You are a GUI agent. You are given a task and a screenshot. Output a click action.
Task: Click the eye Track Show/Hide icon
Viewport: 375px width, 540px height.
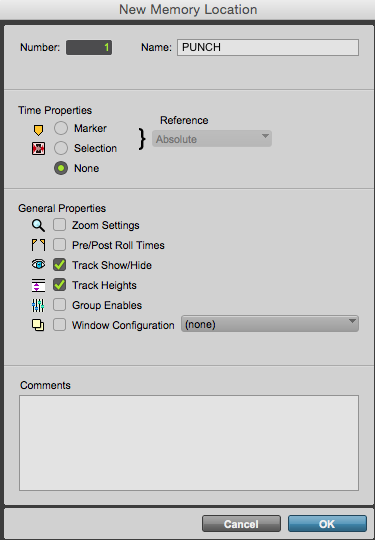[x=38, y=265]
